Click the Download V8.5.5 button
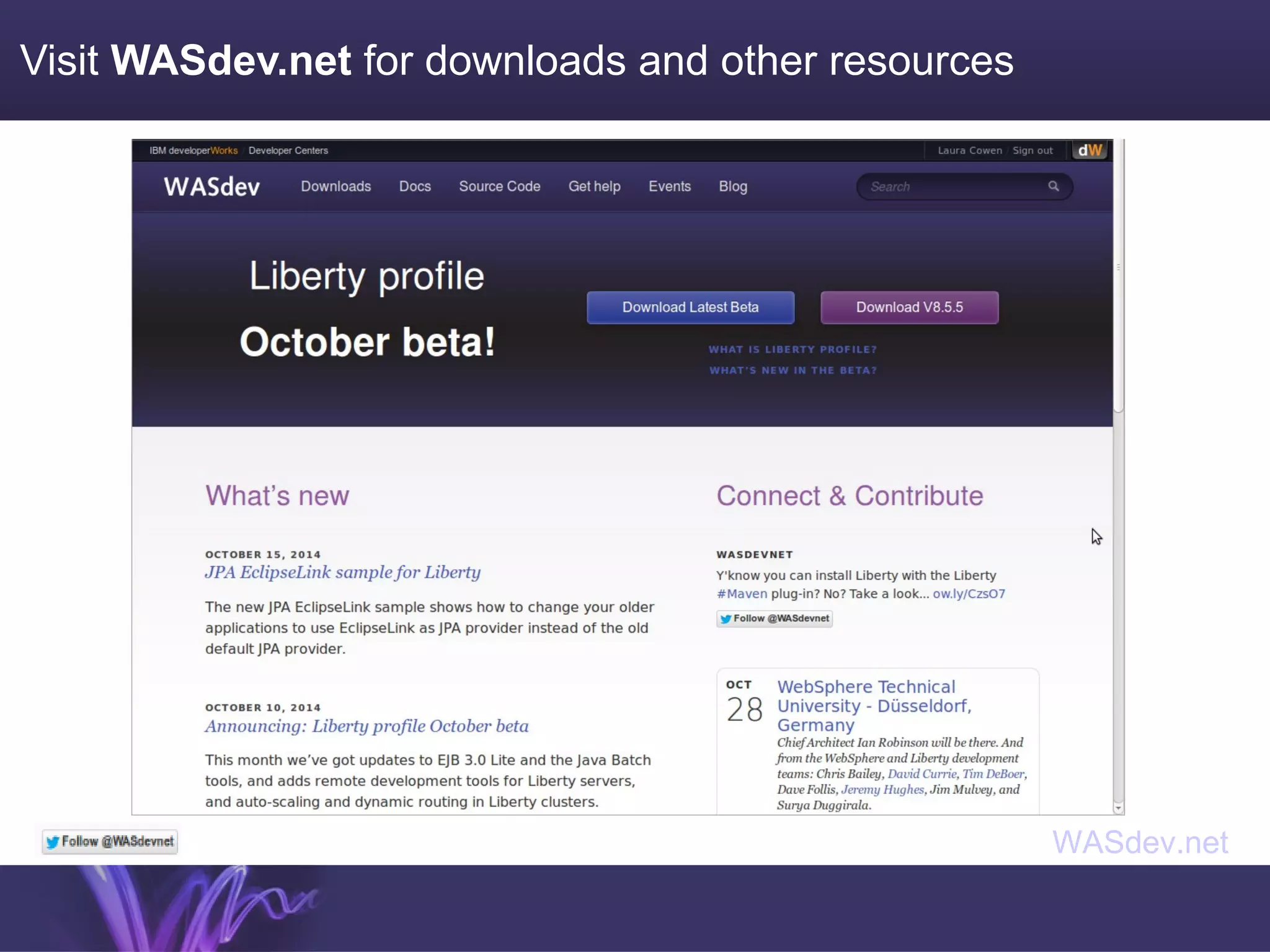 coord(909,307)
